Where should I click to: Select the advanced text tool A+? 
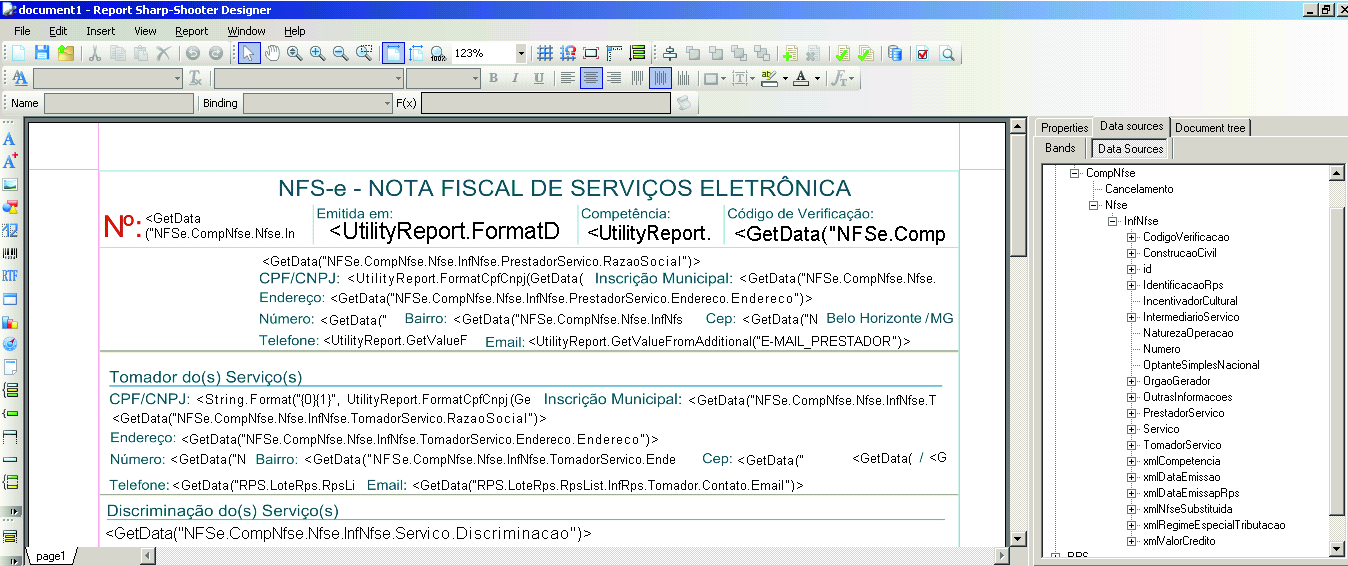(10, 161)
